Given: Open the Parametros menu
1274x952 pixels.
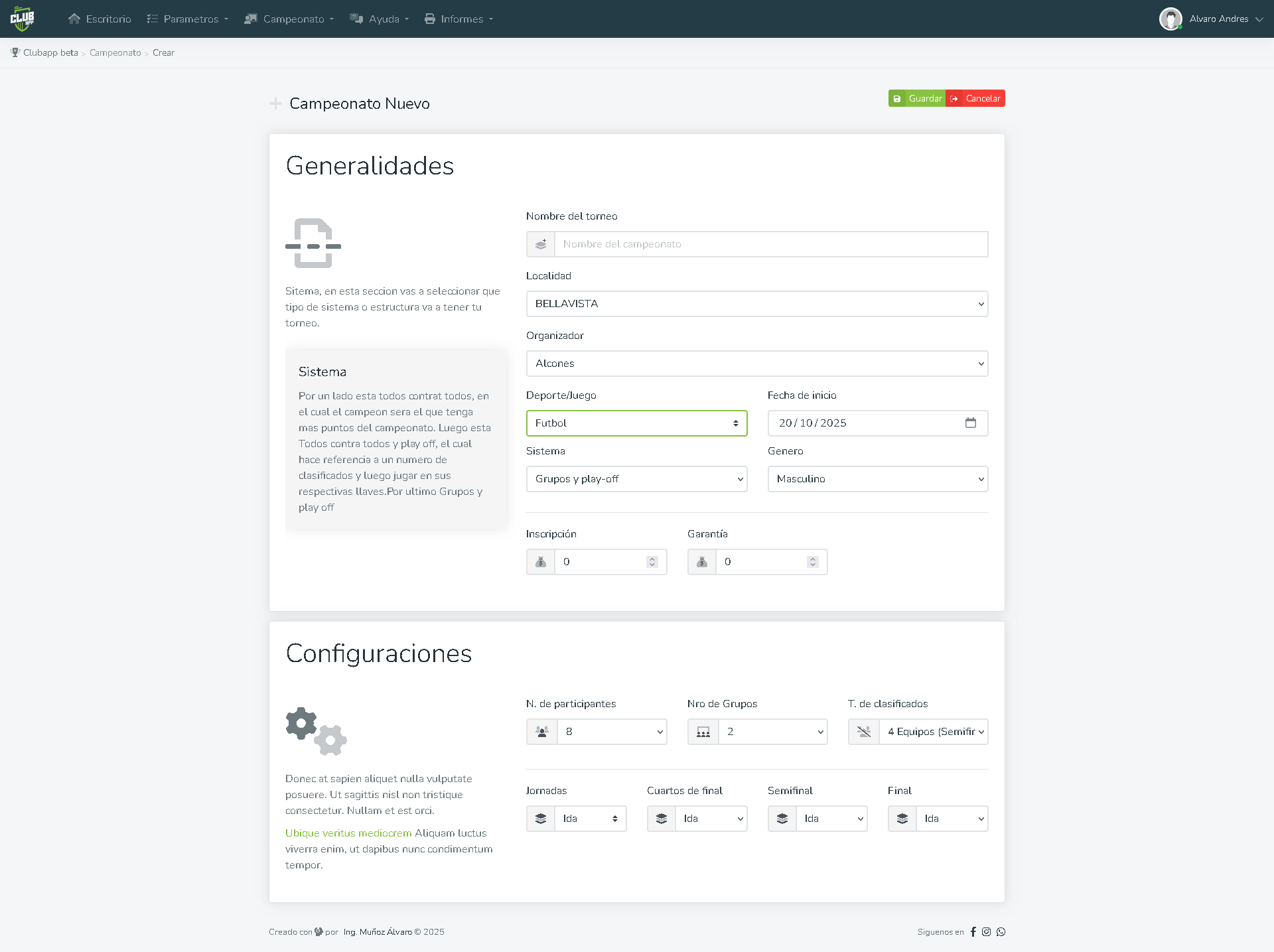Looking at the screenshot, I should tap(188, 19).
